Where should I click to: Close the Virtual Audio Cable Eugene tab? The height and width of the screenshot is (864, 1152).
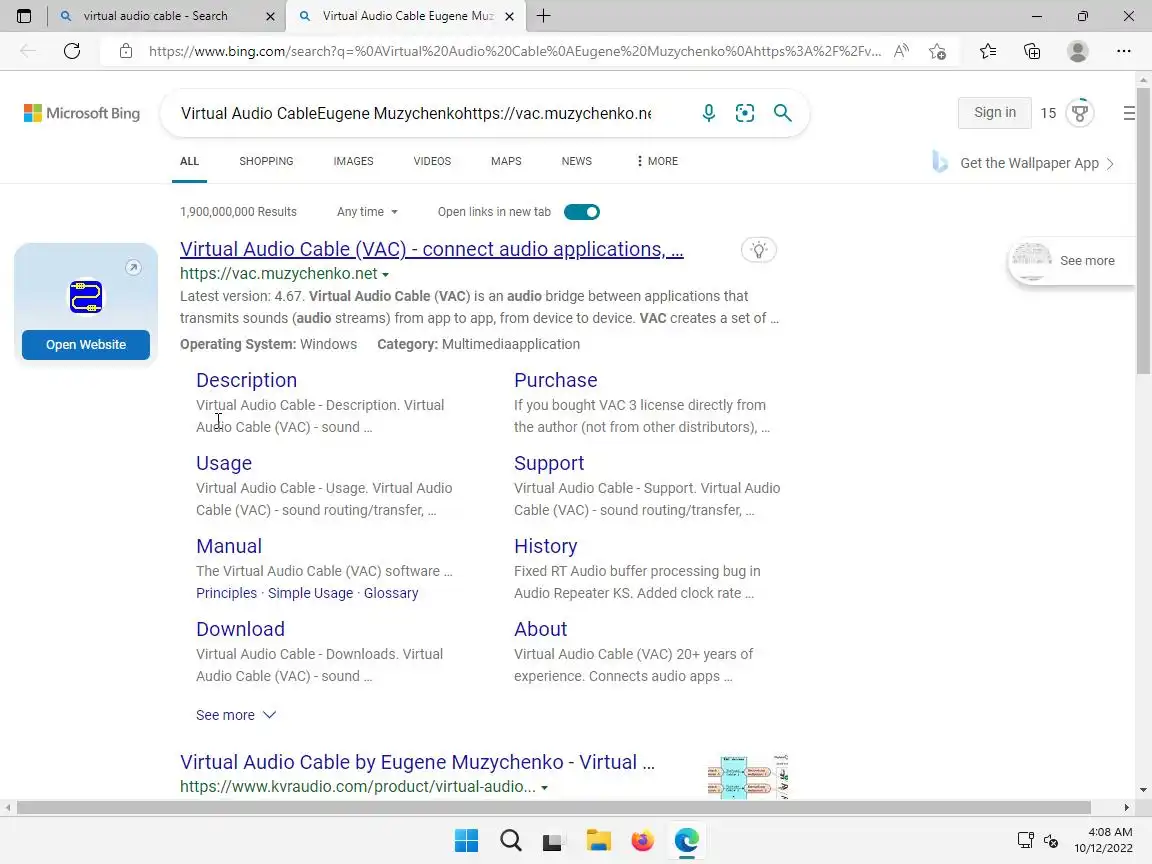[509, 16]
